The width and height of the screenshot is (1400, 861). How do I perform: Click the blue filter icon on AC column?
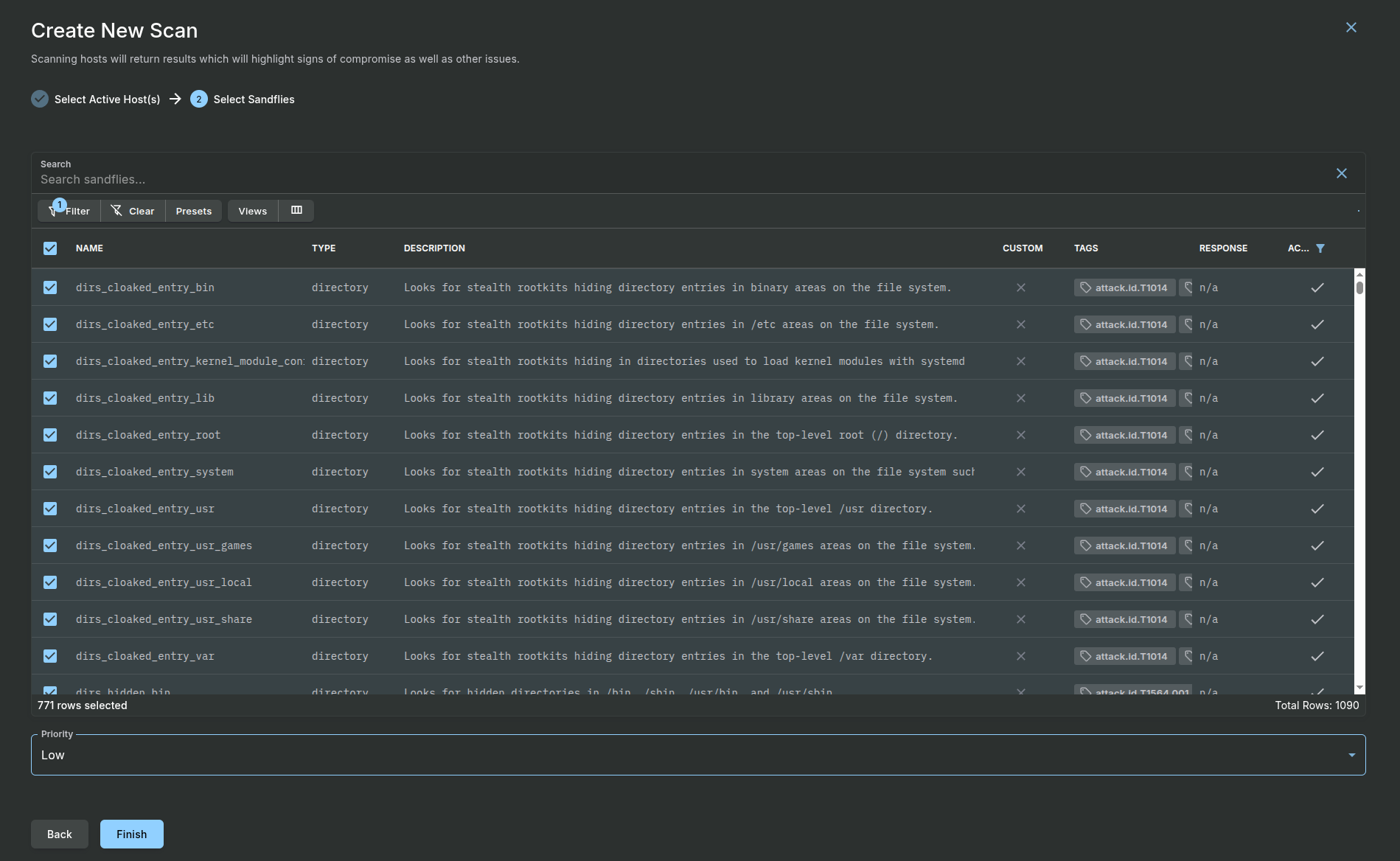pyautogui.click(x=1320, y=248)
